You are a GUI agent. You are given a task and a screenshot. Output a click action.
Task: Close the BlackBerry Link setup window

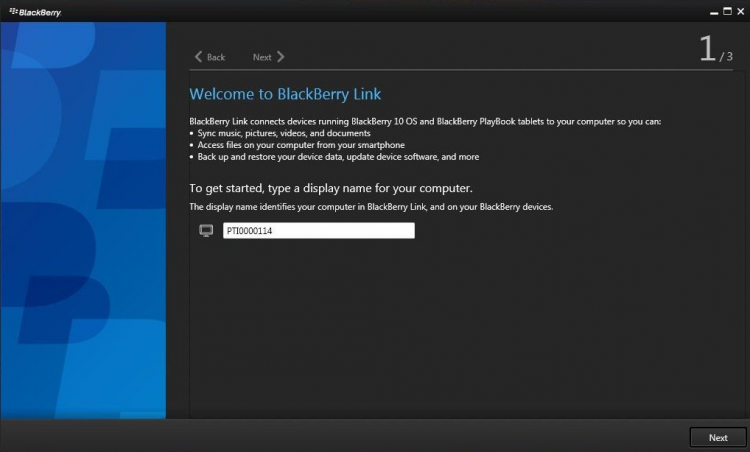(740, 11)
